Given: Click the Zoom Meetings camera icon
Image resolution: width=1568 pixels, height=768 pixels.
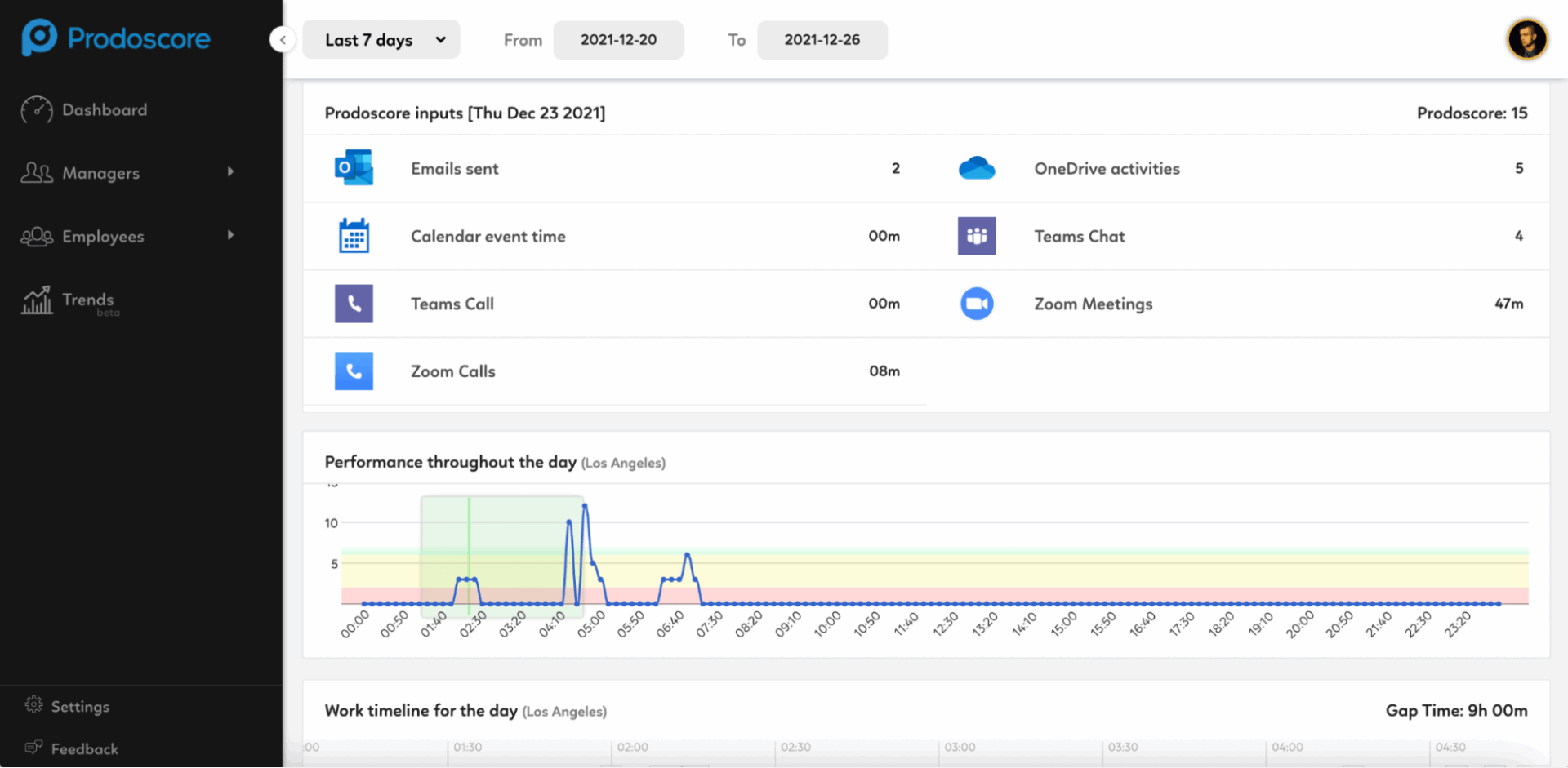Looking at the screenshot, I should [x=976, y=304].
